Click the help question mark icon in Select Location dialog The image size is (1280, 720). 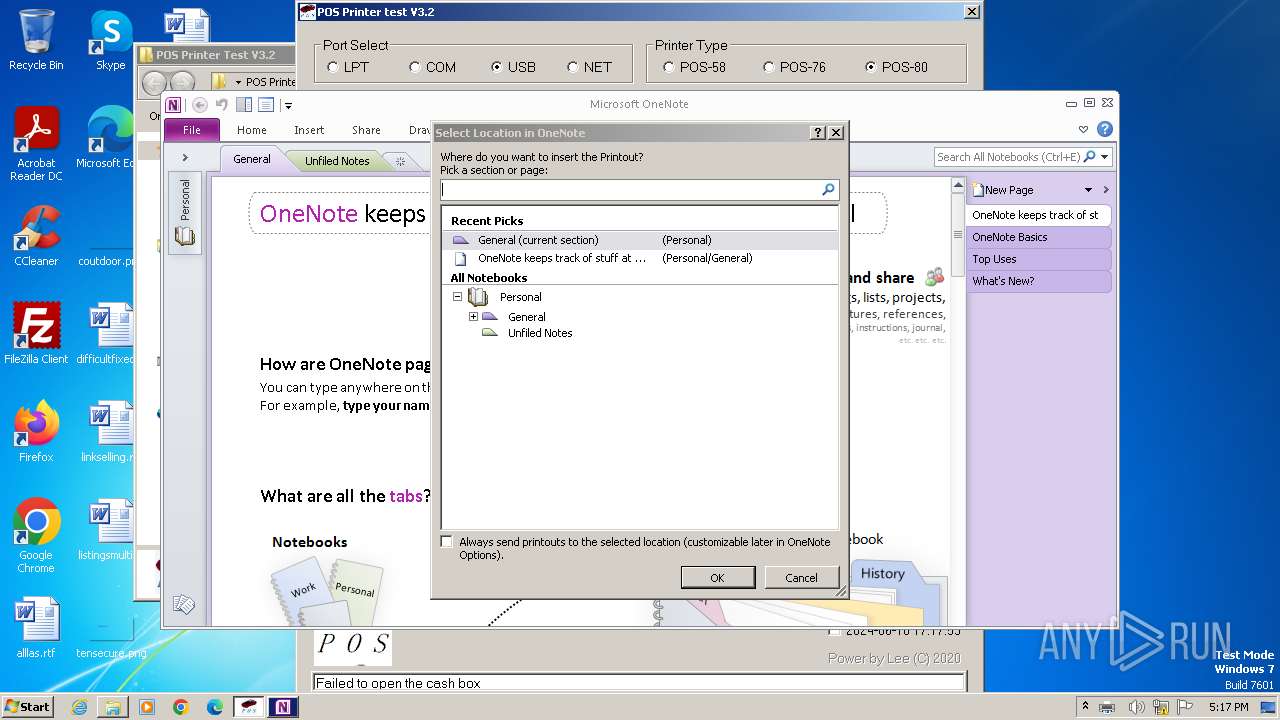[x=818, y=132]
